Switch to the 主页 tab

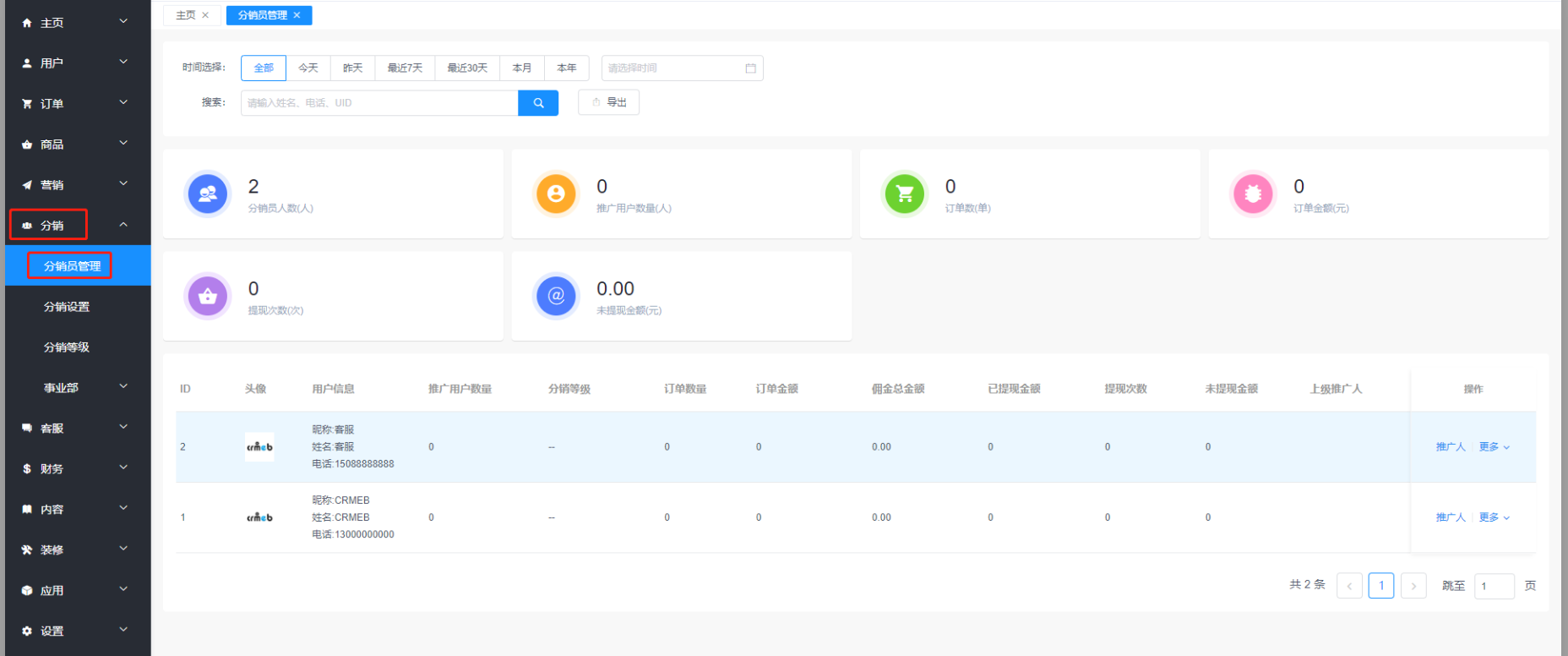coord(186,15)
